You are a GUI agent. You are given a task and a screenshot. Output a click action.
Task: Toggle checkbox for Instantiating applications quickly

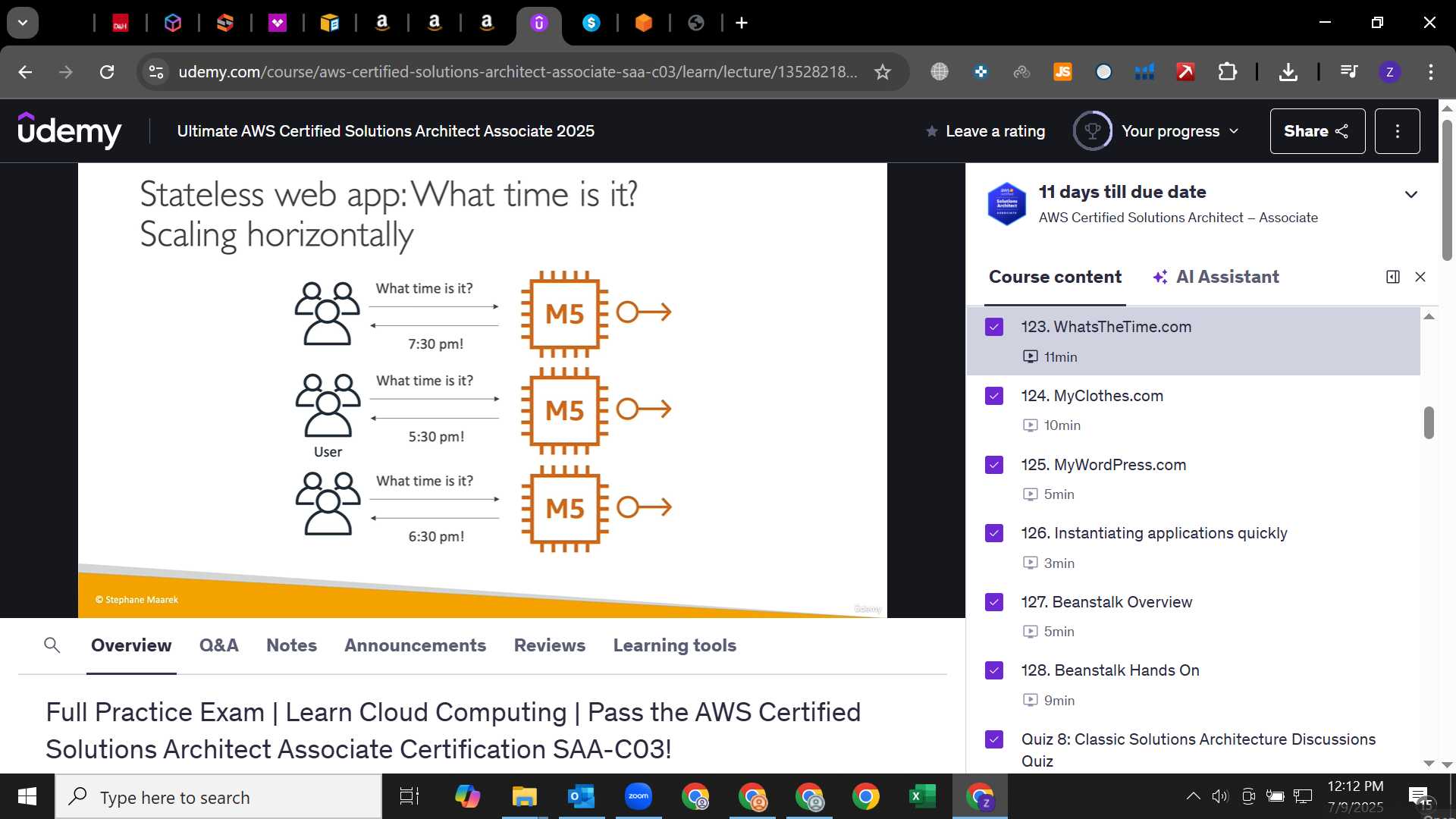[994, 533]
